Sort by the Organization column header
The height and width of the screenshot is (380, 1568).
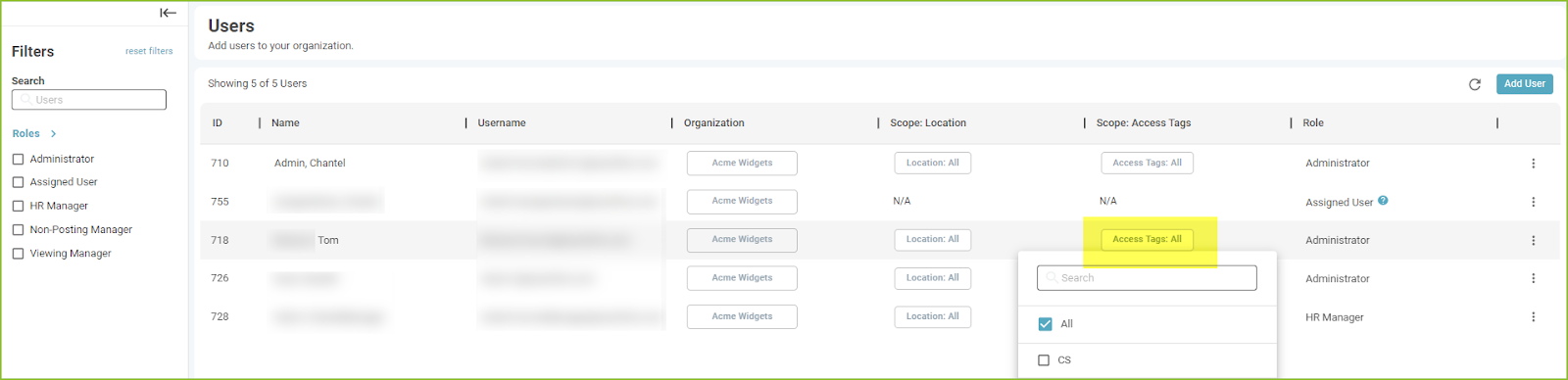pyautogui.click(x=713, y=123)
